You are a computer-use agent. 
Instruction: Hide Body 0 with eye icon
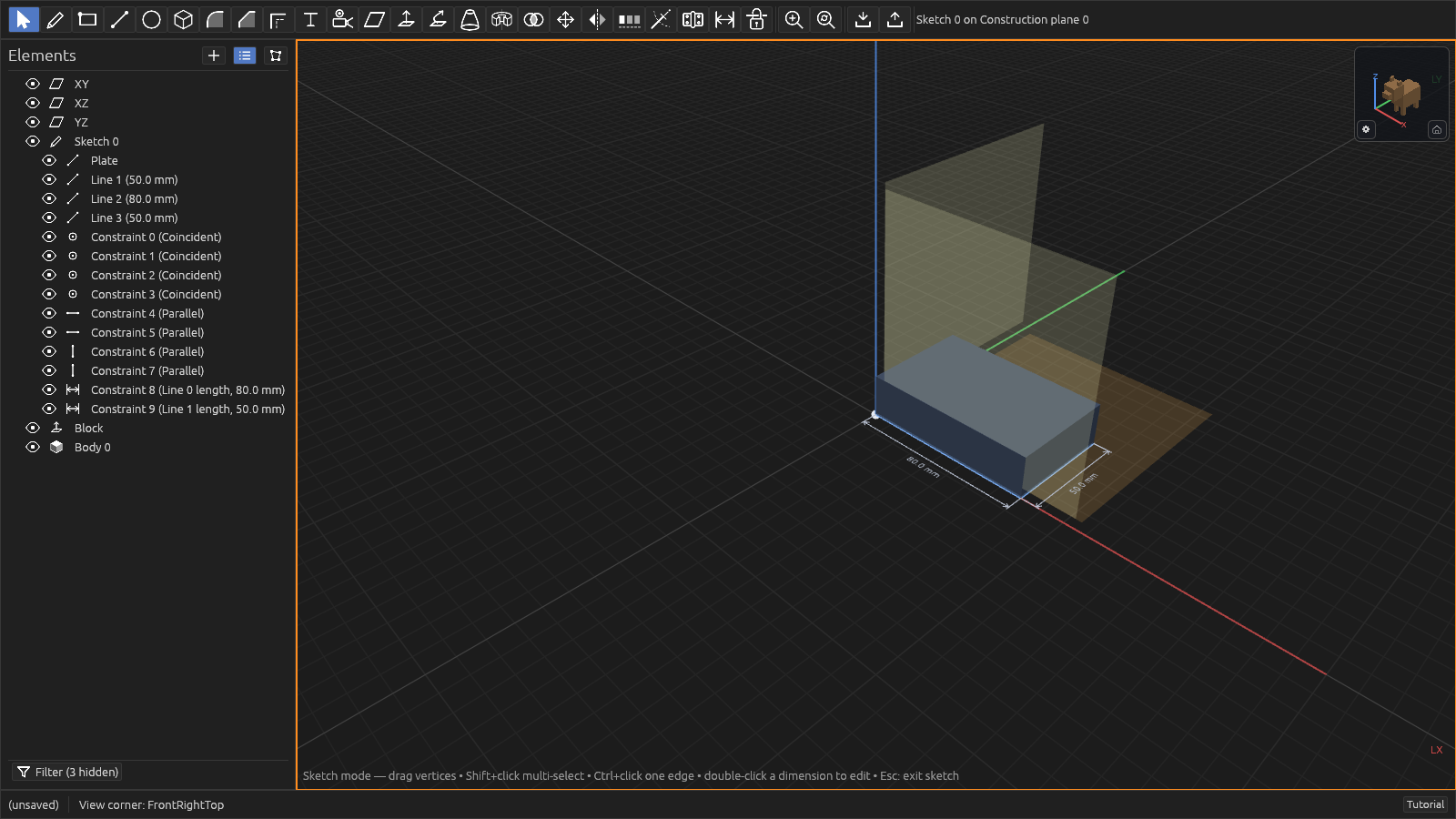(33, 447)
